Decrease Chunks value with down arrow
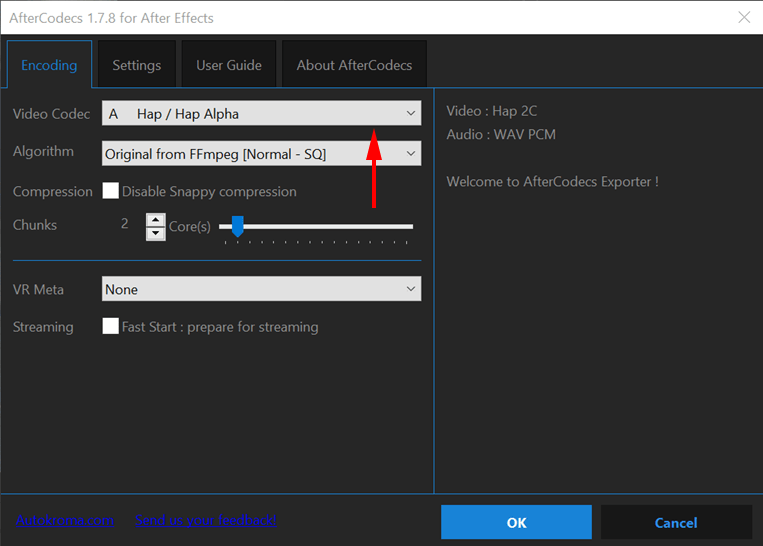This screenshot has width=763, height=546. click(155, 233)
